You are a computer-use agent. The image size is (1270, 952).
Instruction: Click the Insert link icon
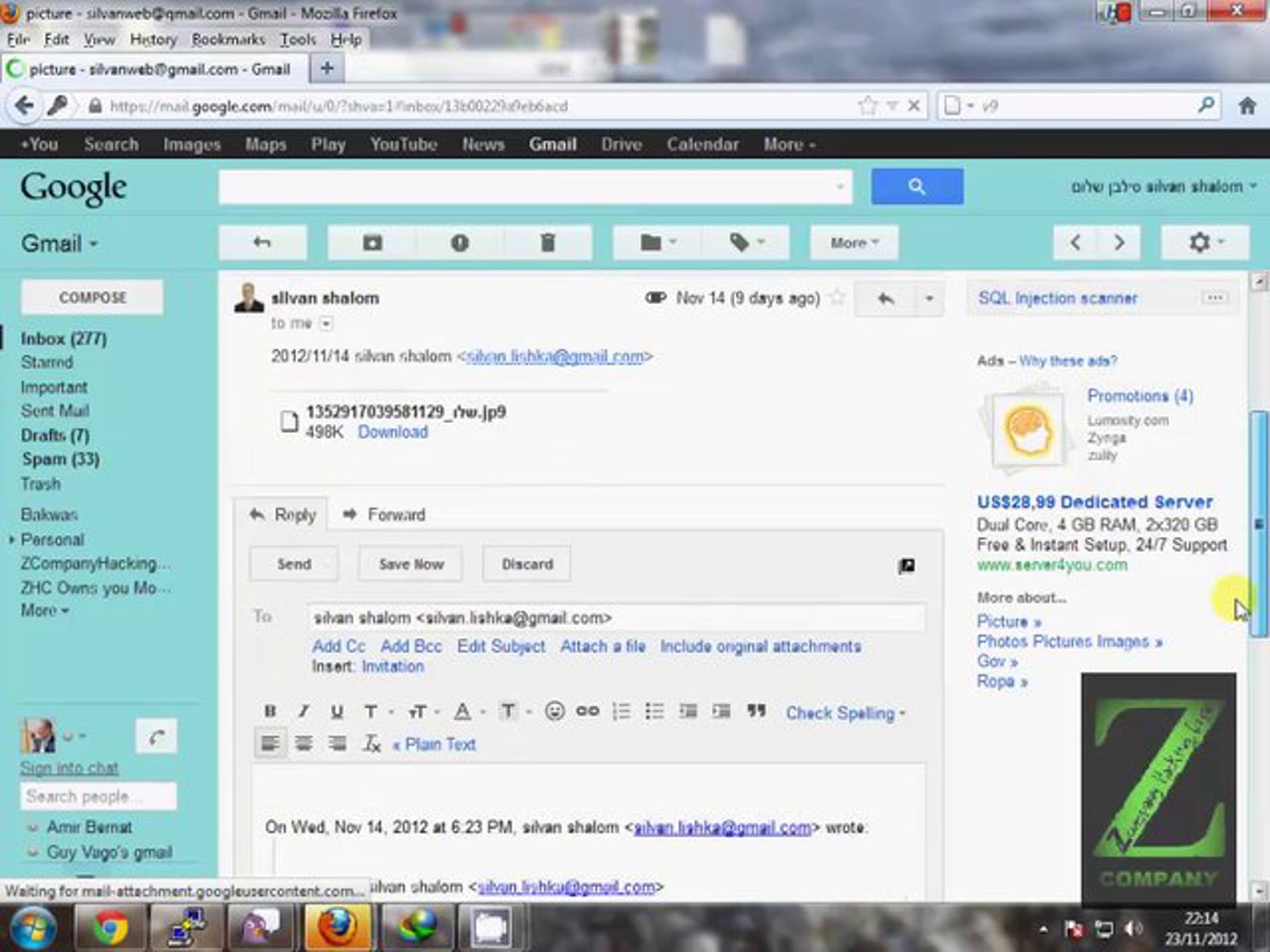pyautogui.click(x=587, y=711)
